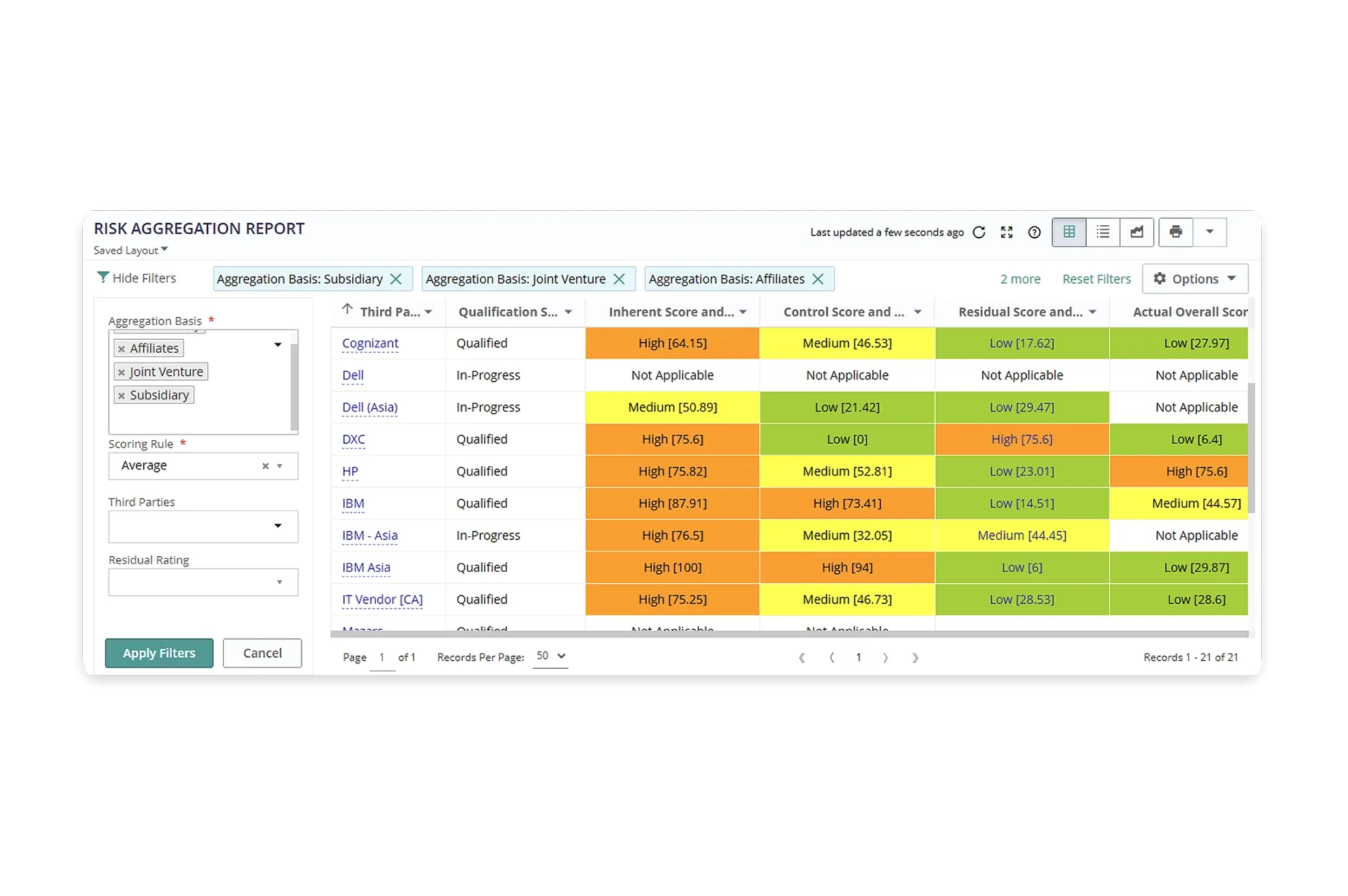Screen dimensions: 1348x896
Task: Open the Dell third party link
Action: coord(353,375)
